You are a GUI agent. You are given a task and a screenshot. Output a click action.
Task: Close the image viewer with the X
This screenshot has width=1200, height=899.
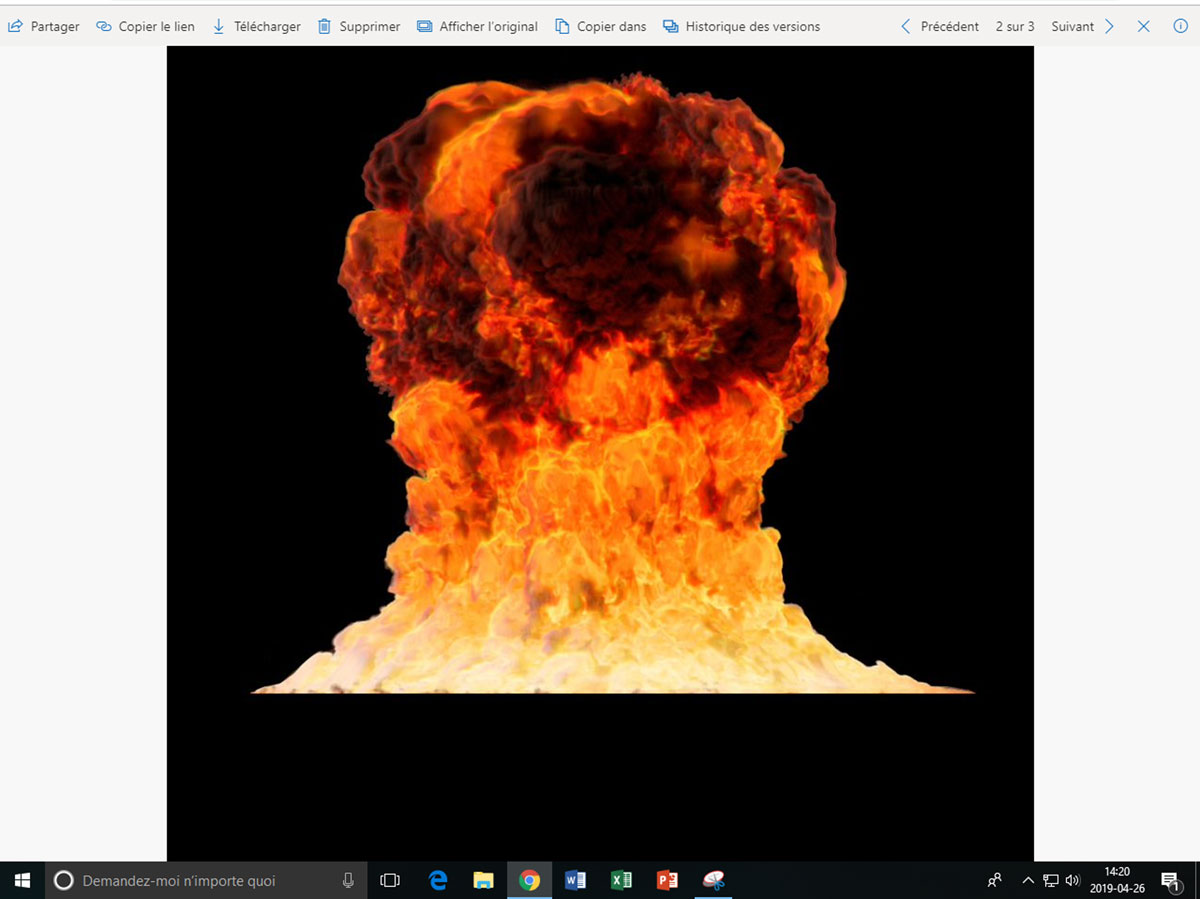(x=1144, y=27)
